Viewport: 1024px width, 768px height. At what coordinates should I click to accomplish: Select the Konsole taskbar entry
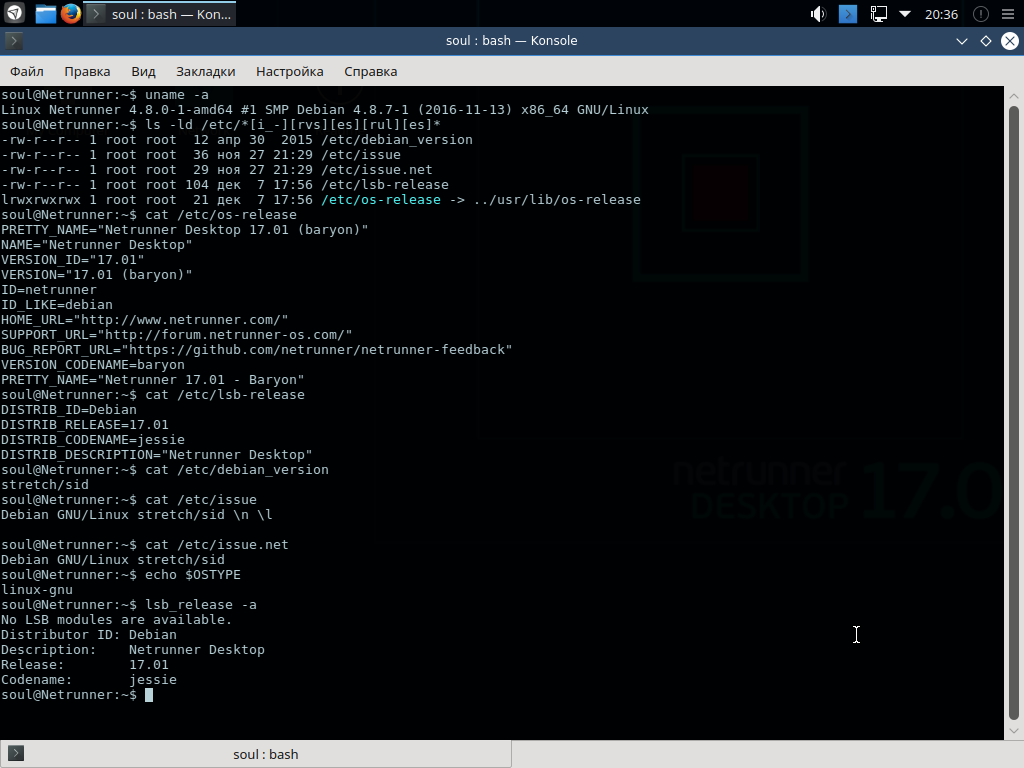pos(161,14)
